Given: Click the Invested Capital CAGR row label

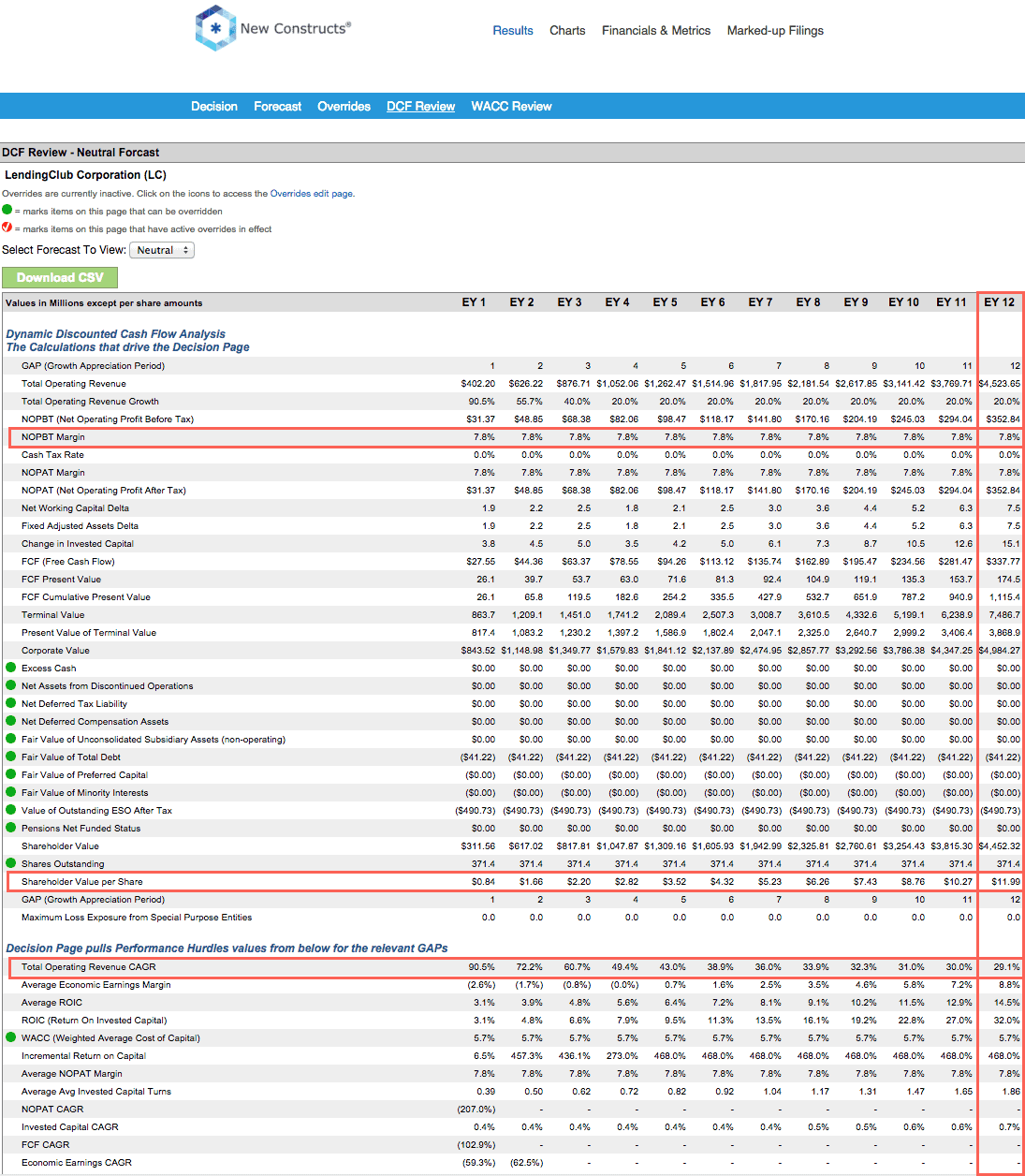Looking at the screenshot, I should (70, 1127).
